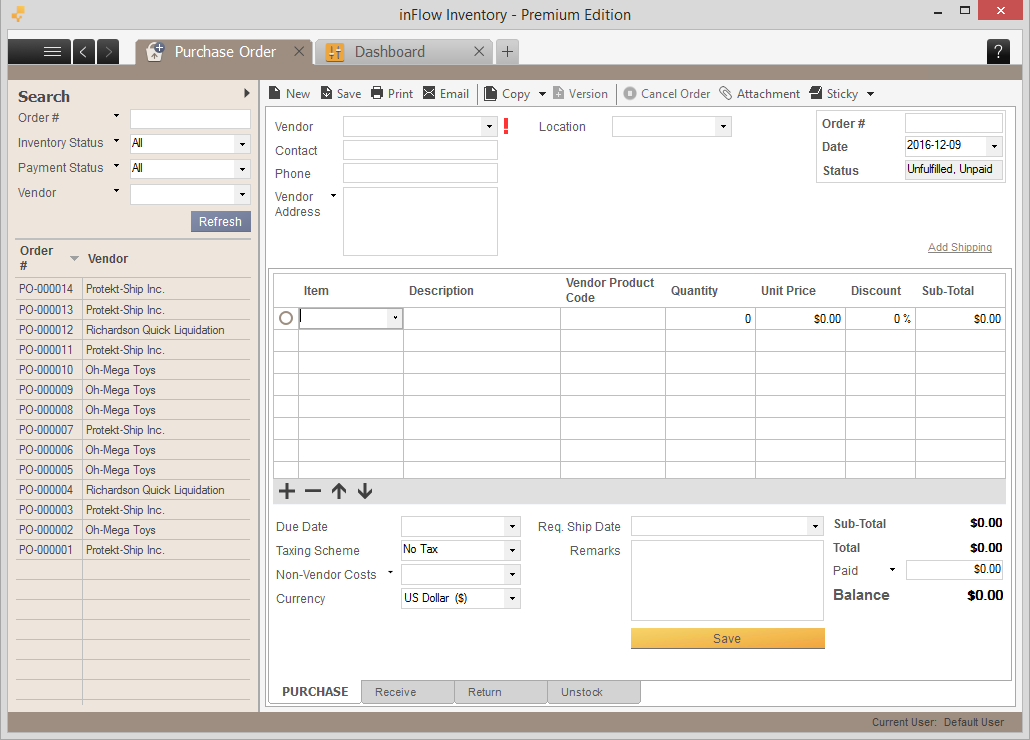Viewport: 1030px width, 740px height.
Task: Add an Attachment
Action: pyautogui.click(x=760, y=94)
